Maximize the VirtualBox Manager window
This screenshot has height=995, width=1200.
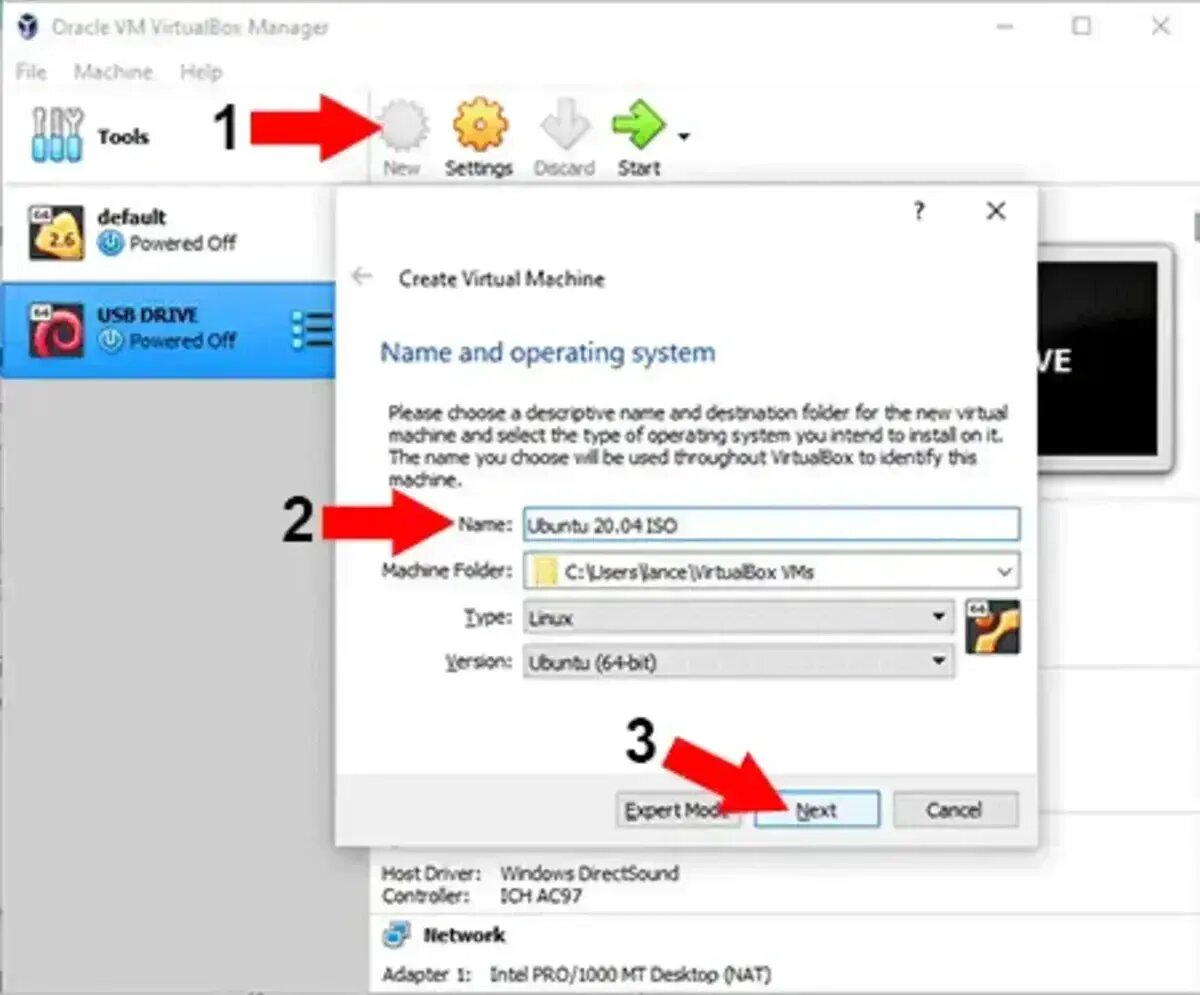1081,27
